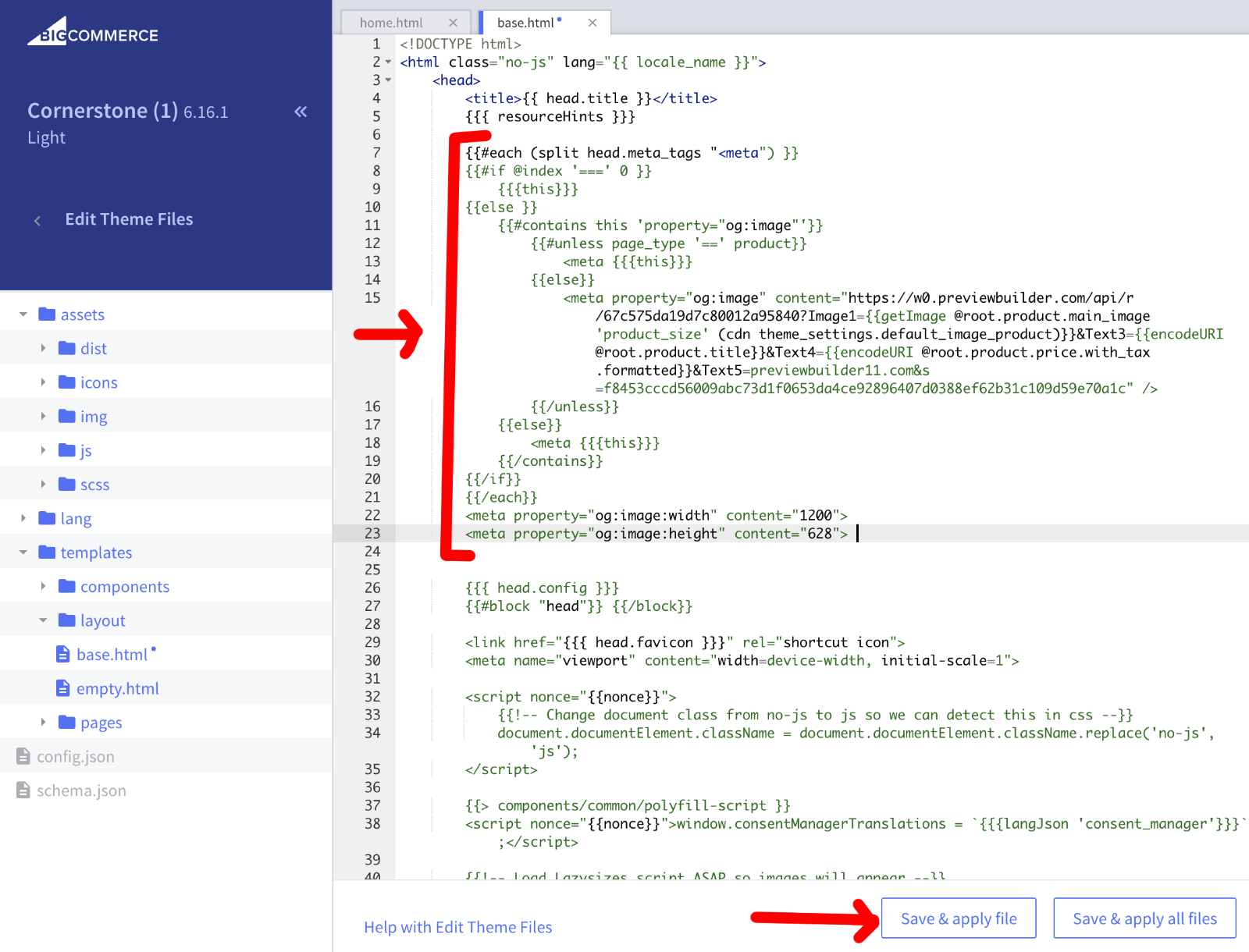The image size is (1249, 952).
Task: Expand the img folder arrow
Action: click(43, 416)
